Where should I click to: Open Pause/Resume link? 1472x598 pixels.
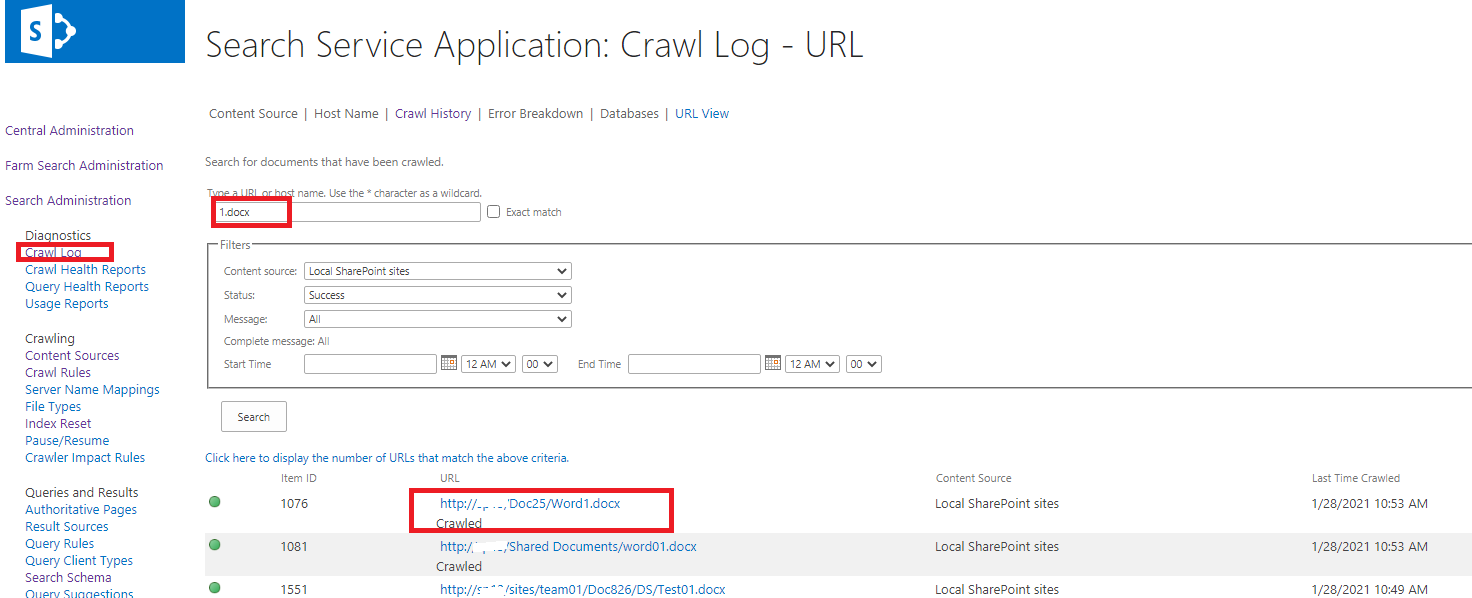coord(67,441)
